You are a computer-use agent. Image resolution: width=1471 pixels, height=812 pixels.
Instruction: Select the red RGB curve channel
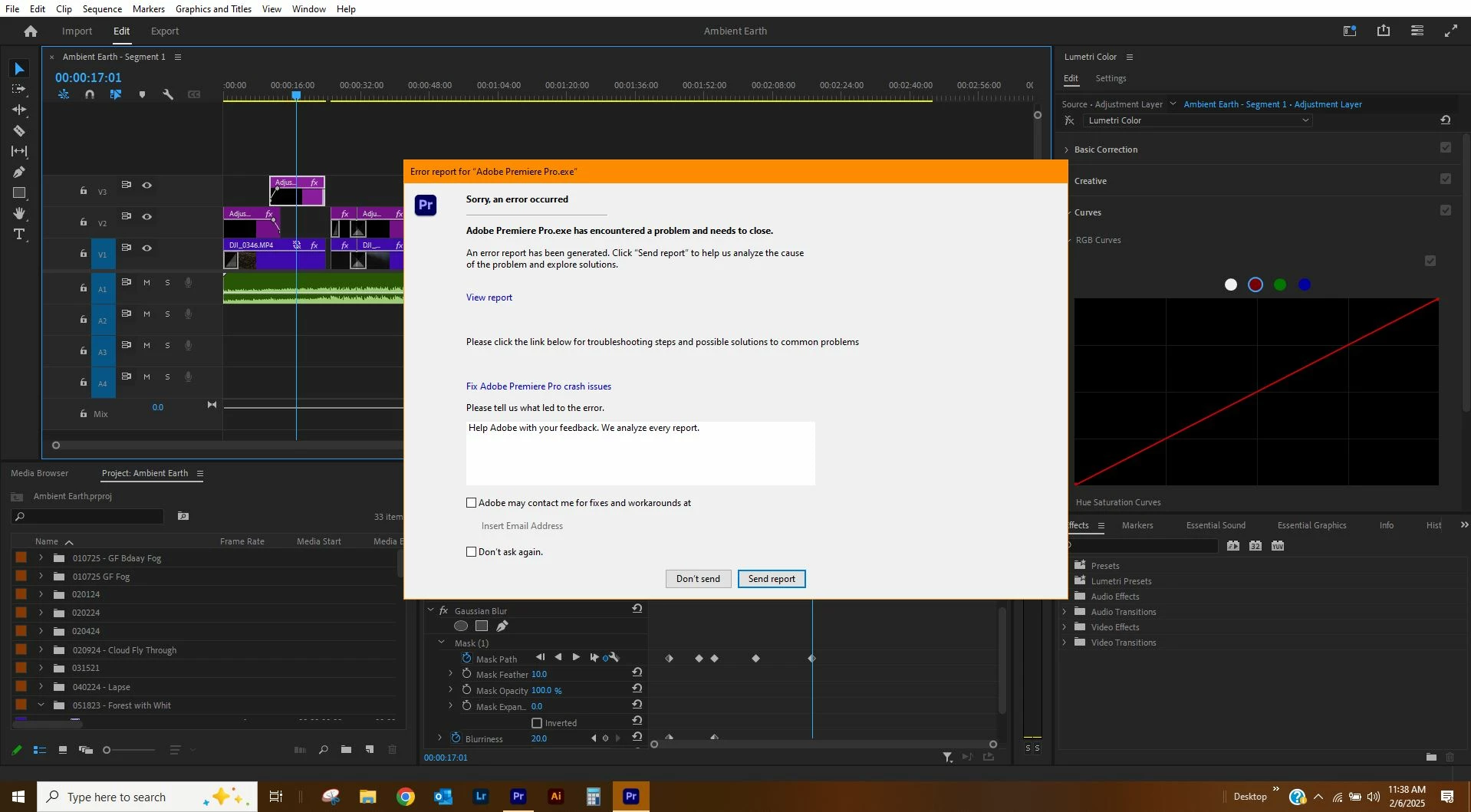click(1255, 284)
